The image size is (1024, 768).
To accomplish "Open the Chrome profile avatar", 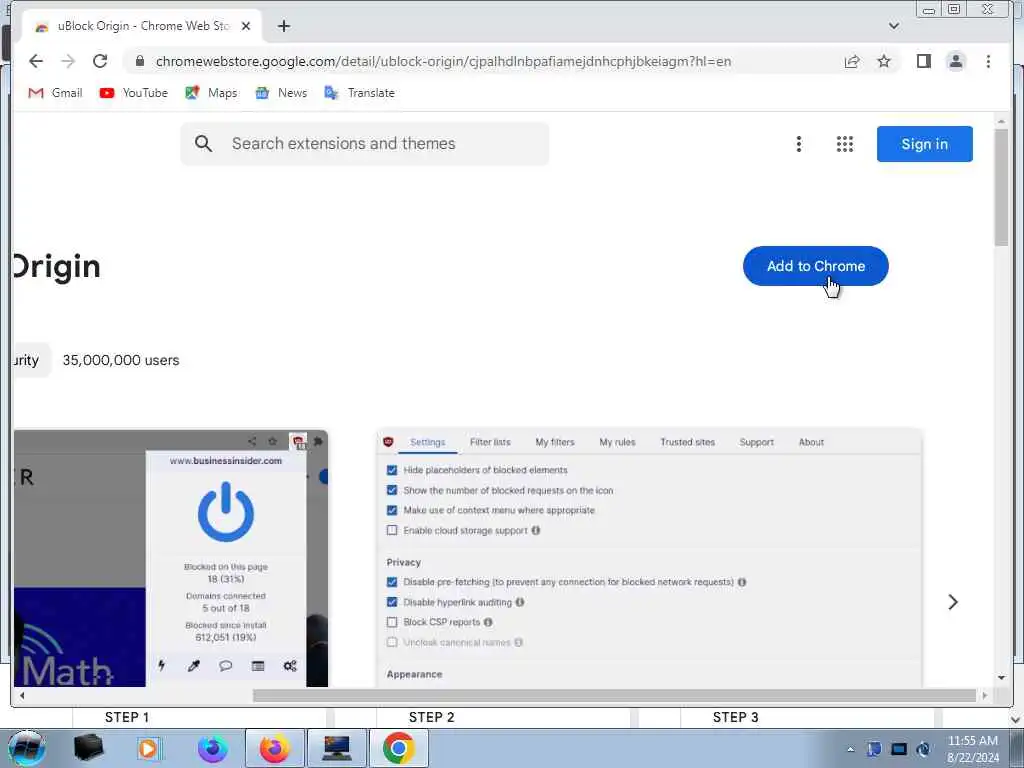I will tap(956, 61).
